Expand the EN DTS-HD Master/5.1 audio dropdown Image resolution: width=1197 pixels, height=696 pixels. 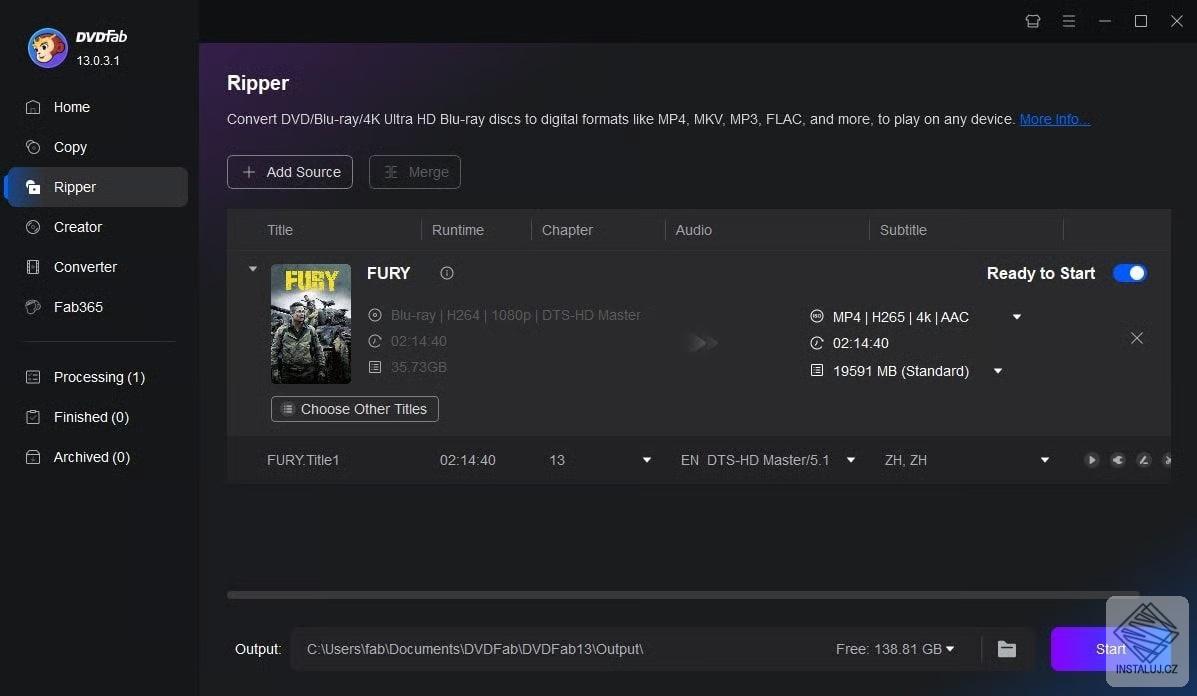pyautogui.click(x=850, y=460)
